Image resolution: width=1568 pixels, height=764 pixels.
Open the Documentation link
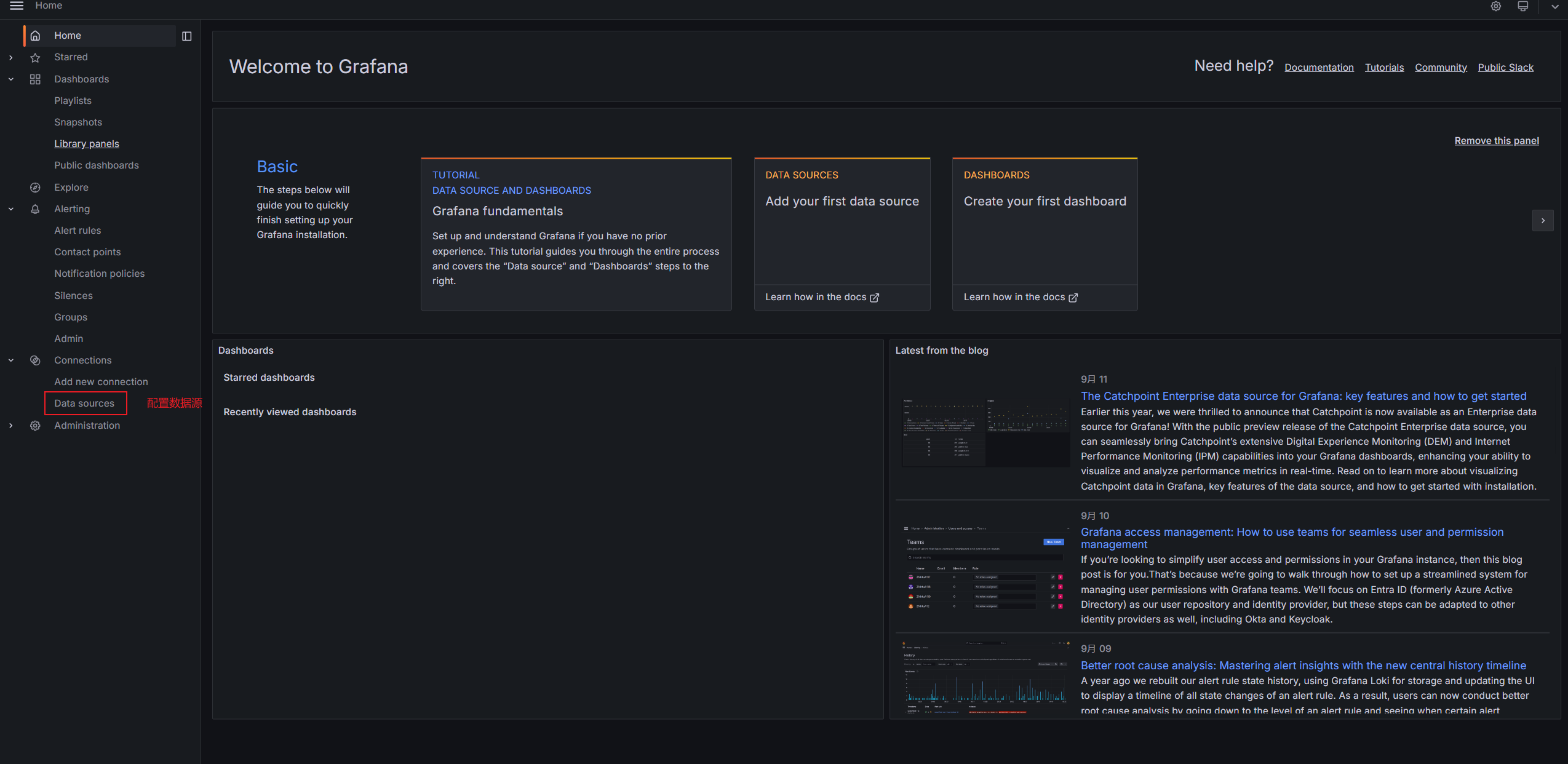click(x=1319, y=68)
